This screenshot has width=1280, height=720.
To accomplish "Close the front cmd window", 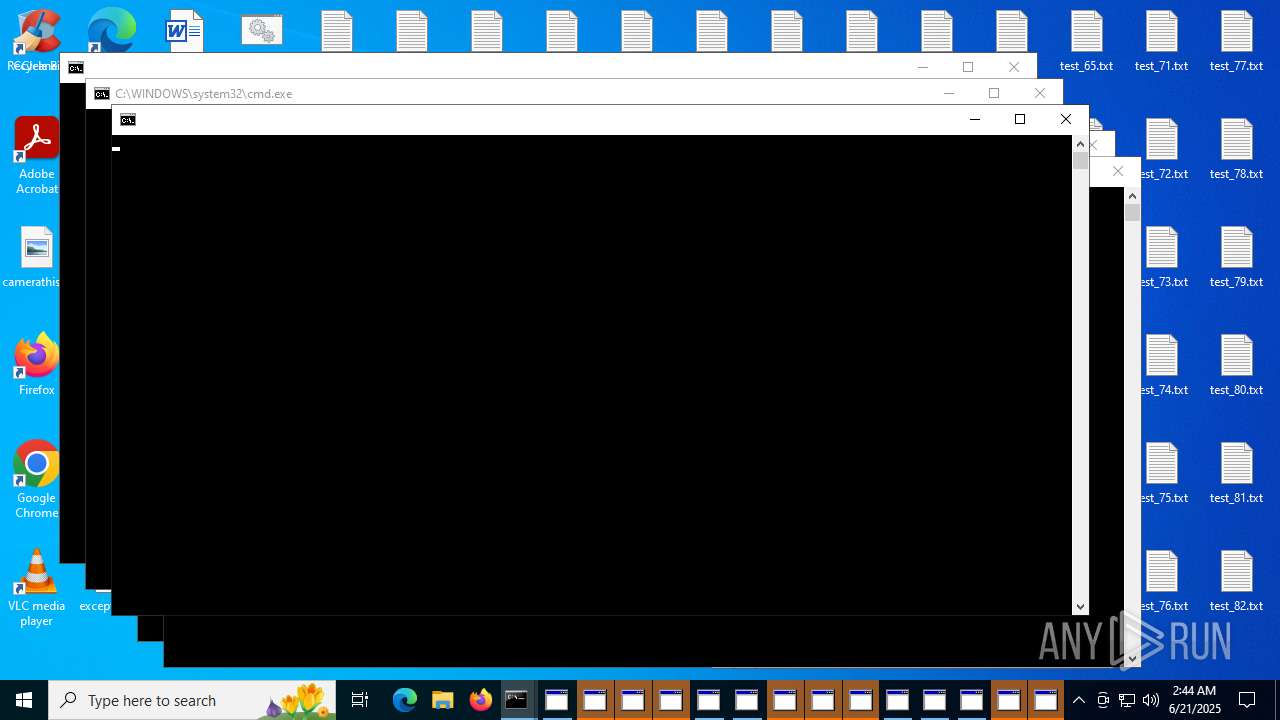I will (1066, 120).
